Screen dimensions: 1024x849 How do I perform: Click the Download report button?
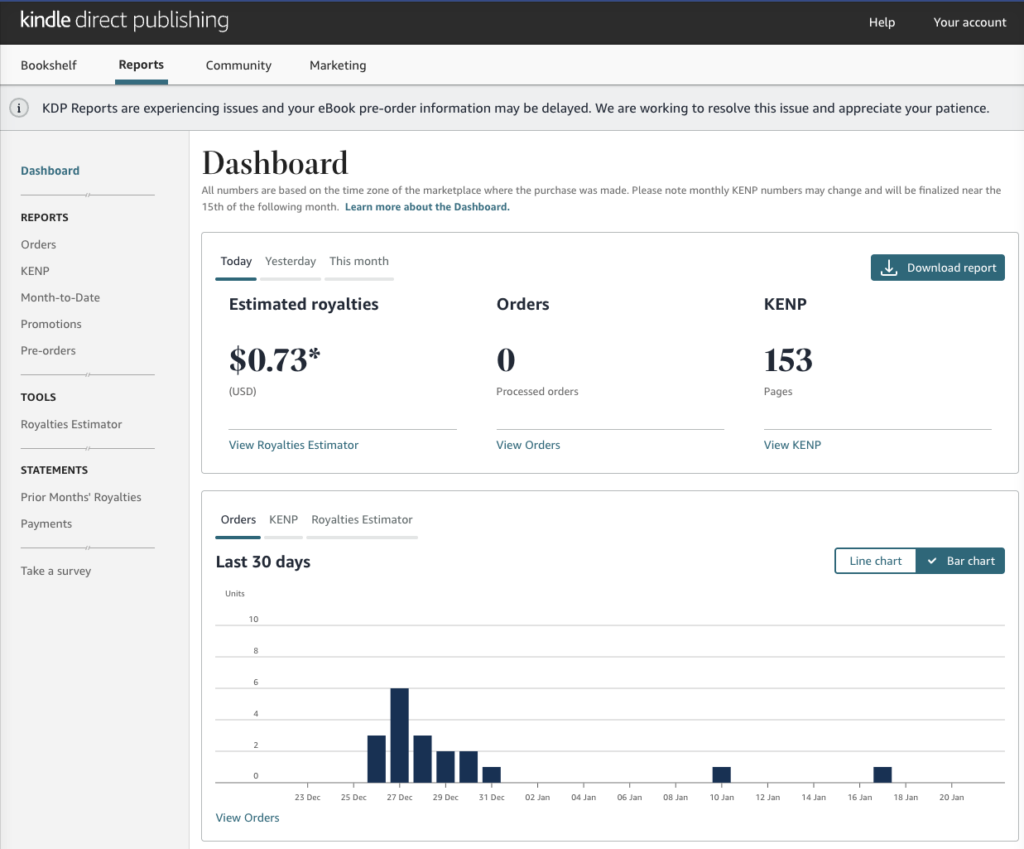tap(937, 268)
